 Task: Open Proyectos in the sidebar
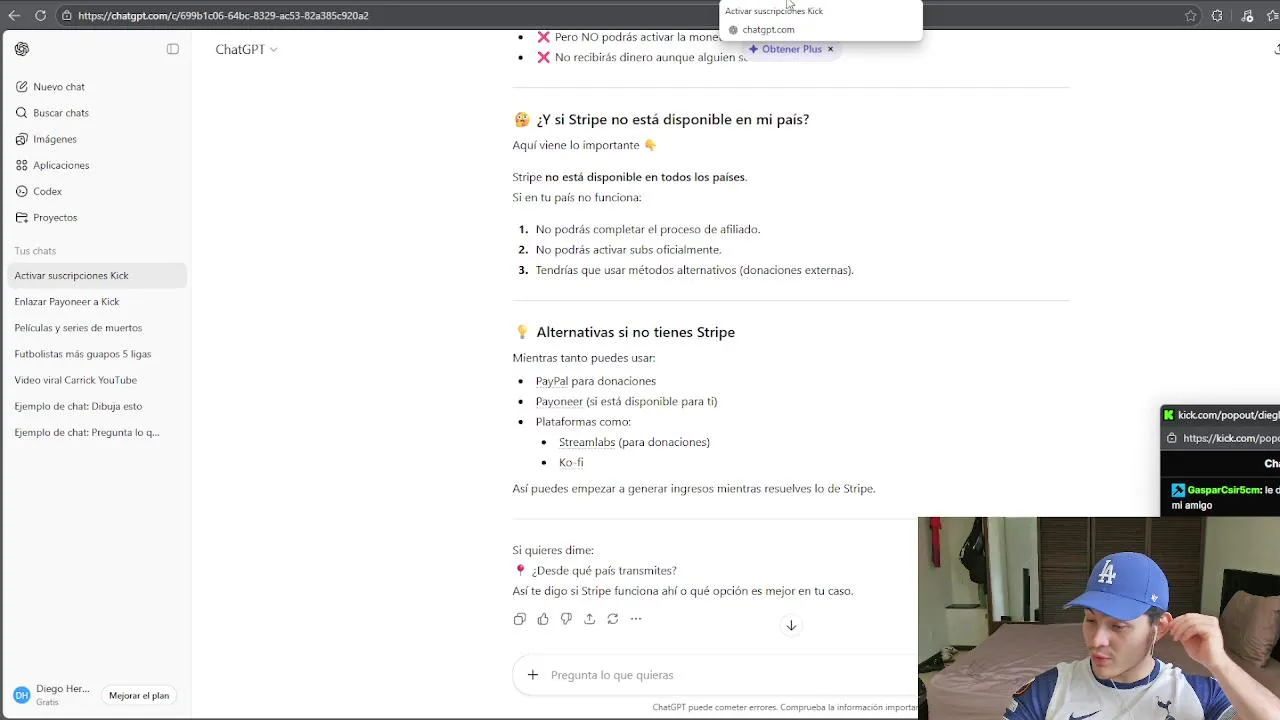click(x=97, y=217)
